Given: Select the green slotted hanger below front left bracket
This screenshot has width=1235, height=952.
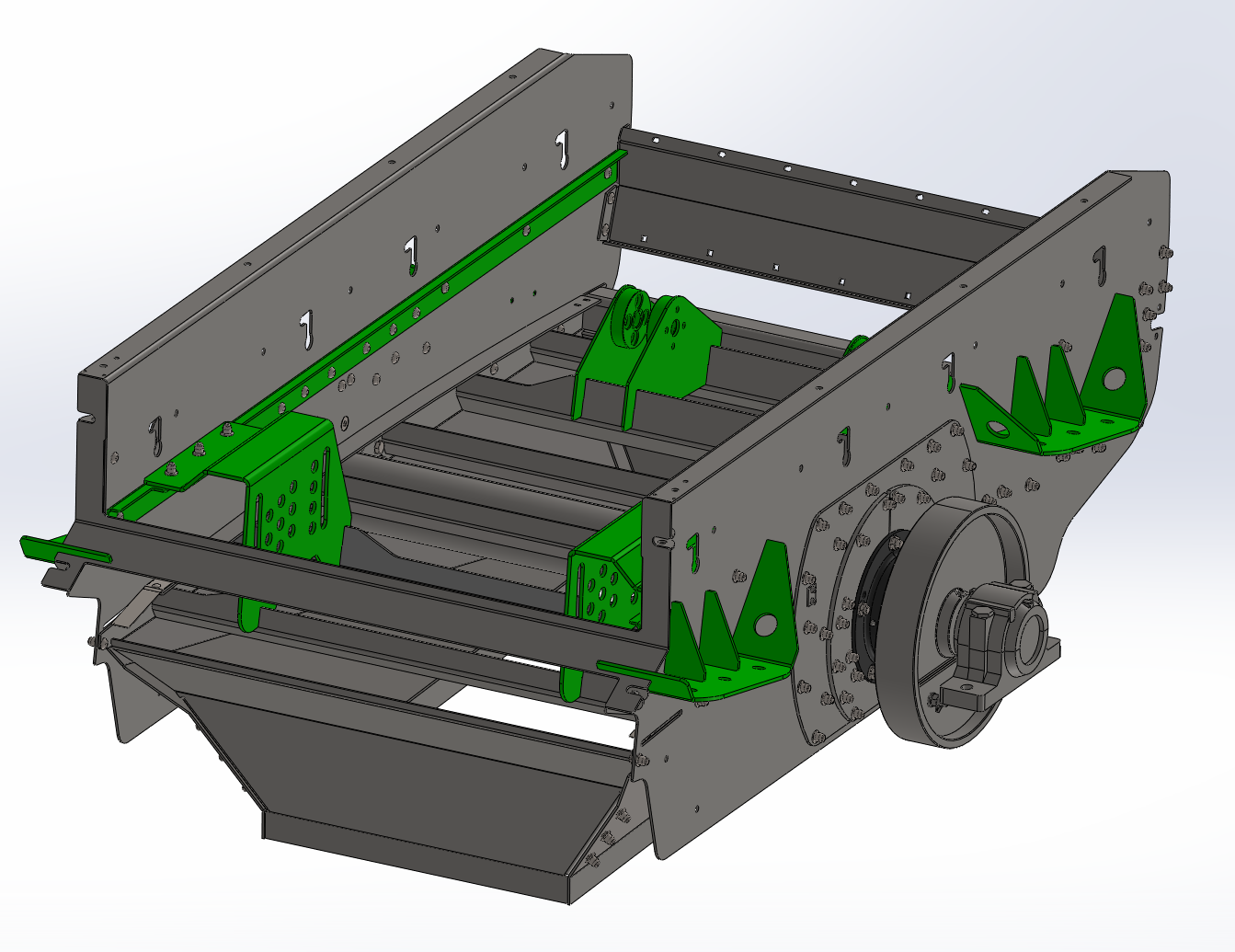Looking at the screenshot, I should tap(248, 614).
